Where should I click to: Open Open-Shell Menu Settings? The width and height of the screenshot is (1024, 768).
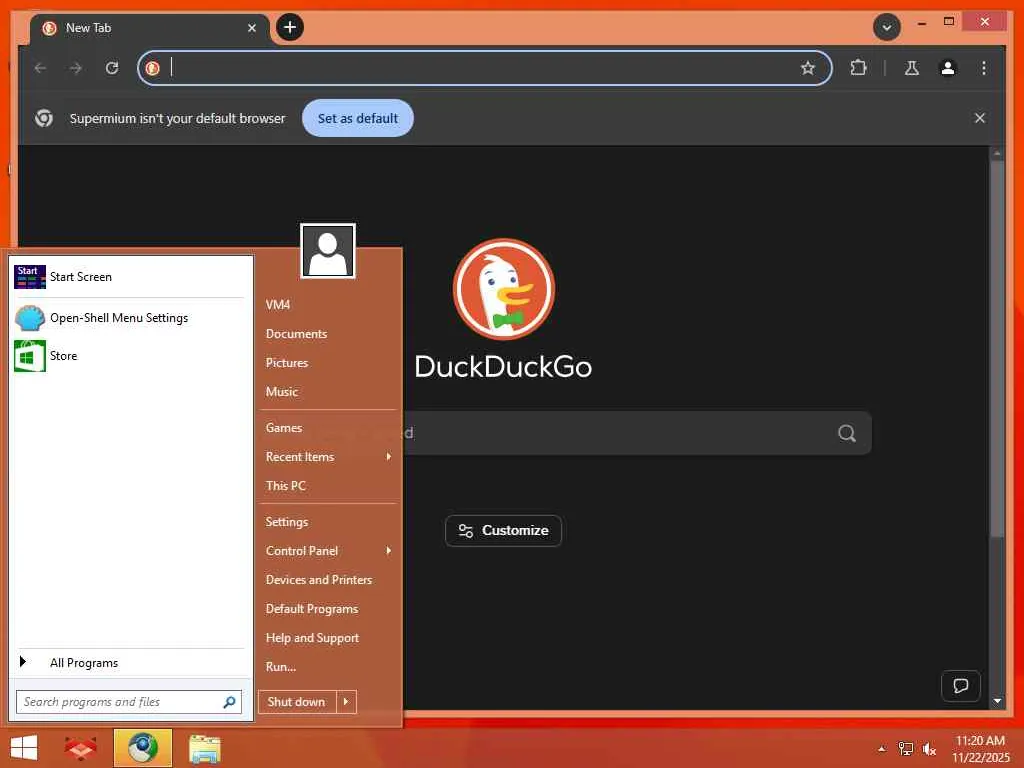[129, 318]
